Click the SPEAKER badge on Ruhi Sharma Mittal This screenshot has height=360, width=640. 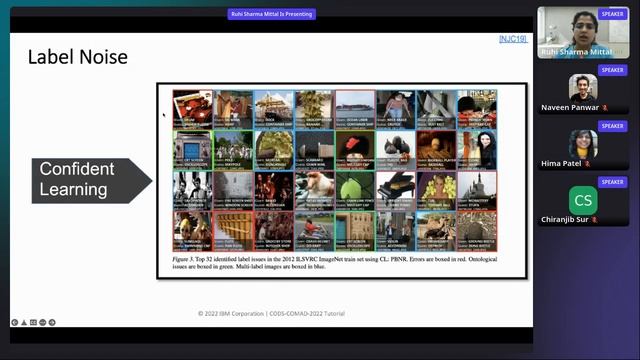613,14
